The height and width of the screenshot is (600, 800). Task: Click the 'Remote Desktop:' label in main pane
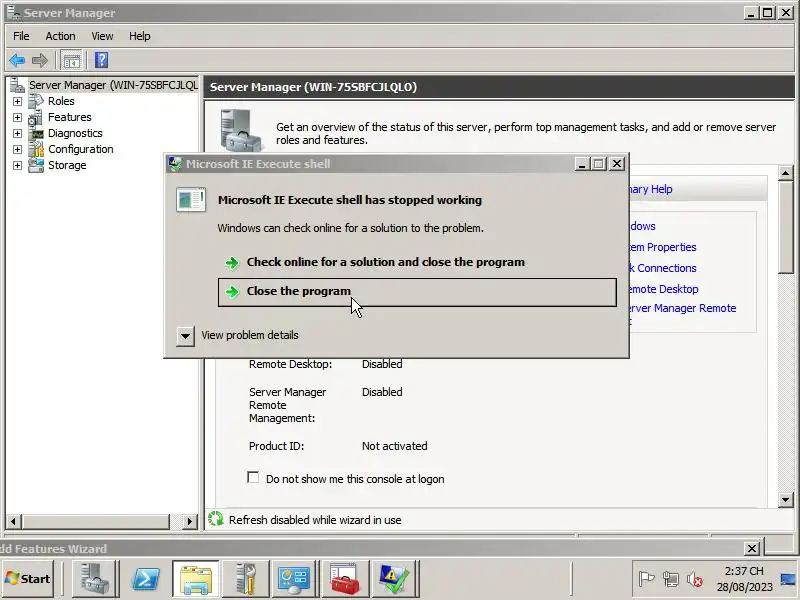(x=290, y=364)
